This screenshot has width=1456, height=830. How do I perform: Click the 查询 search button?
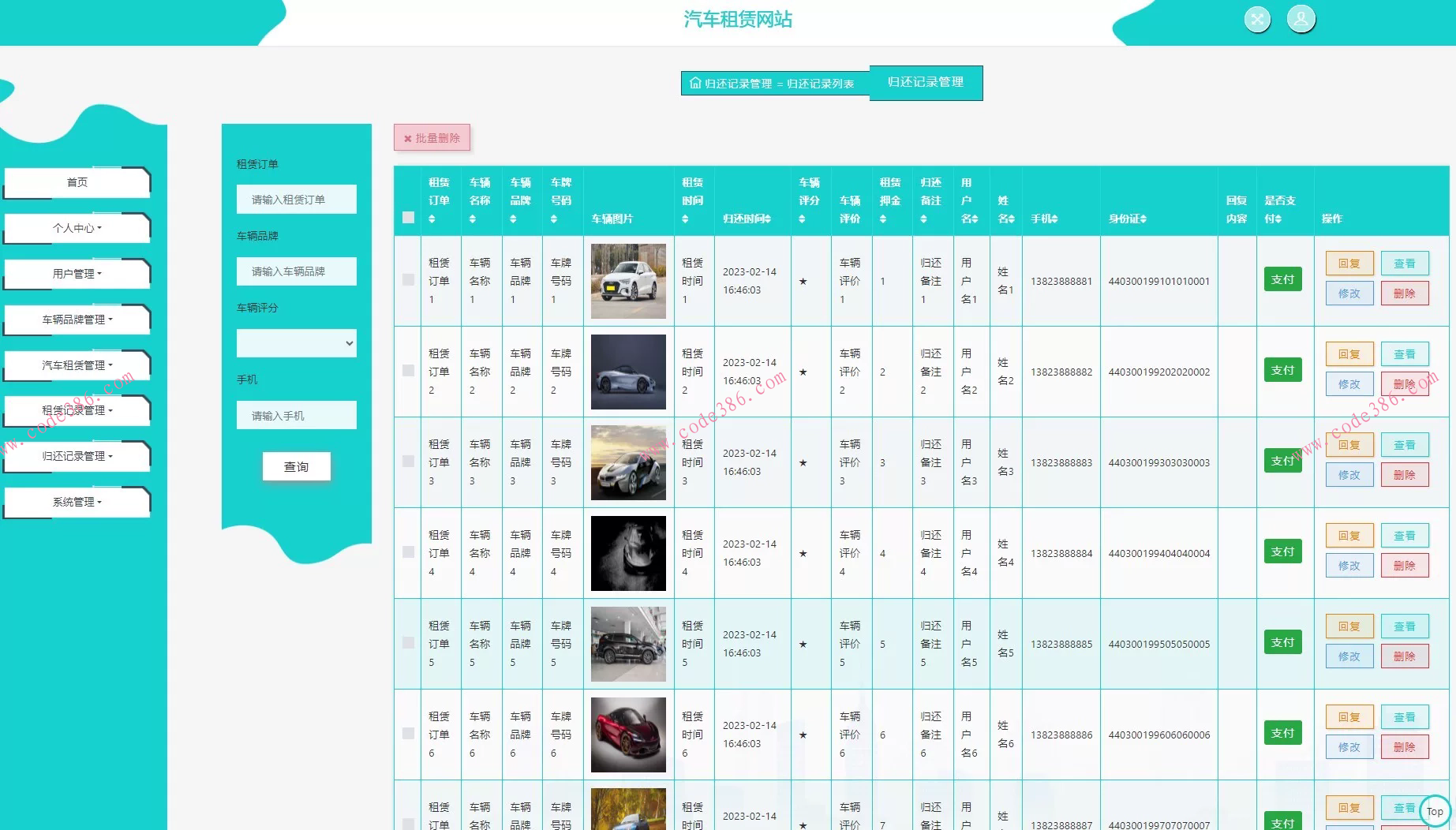tap(296, 466)
